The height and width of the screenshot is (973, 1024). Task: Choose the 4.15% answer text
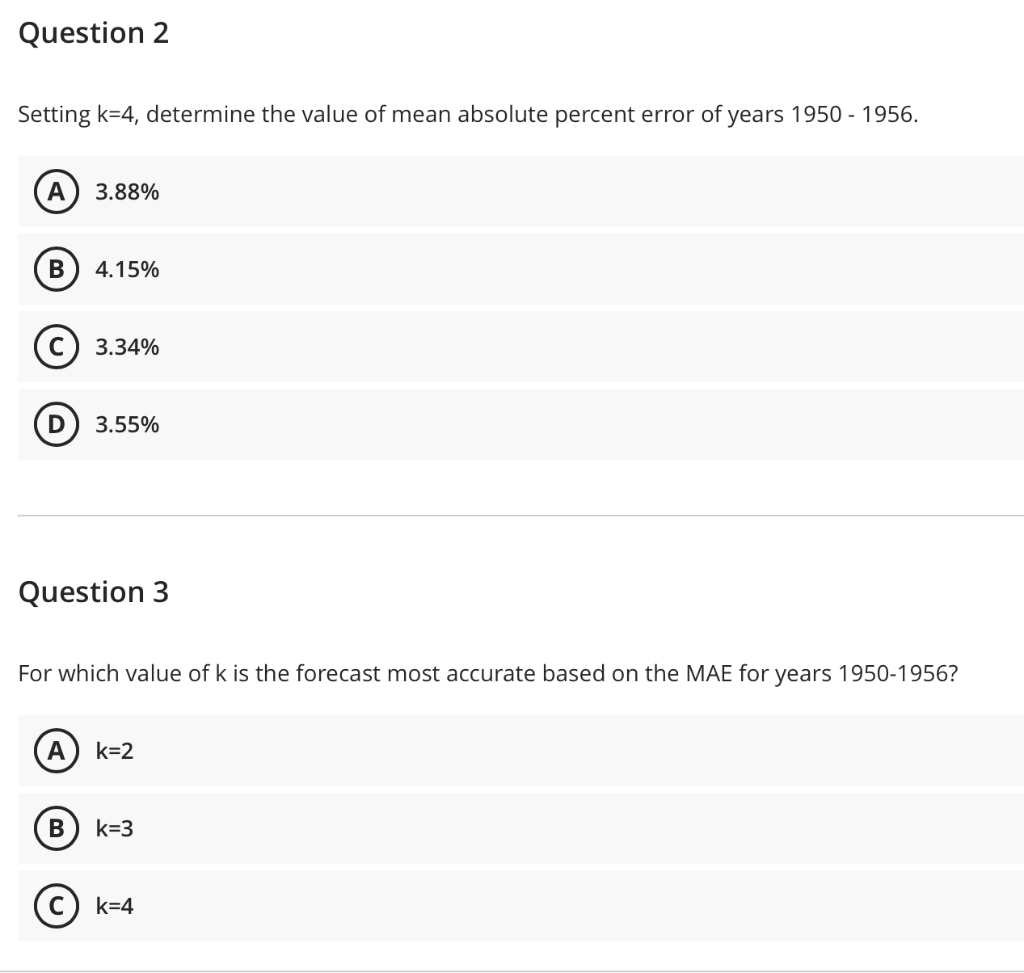[x=127, y=269]
